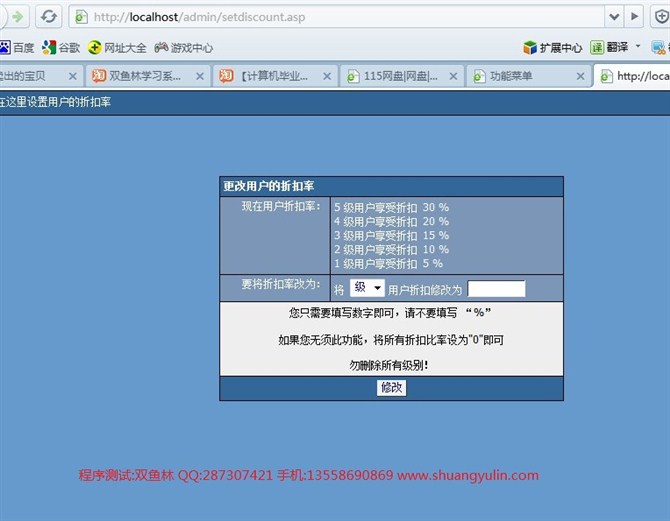Open the 网址大全 bookmark
Image resolution: width=670 pixels, height=521 pixels.
(x=117, y=47)
